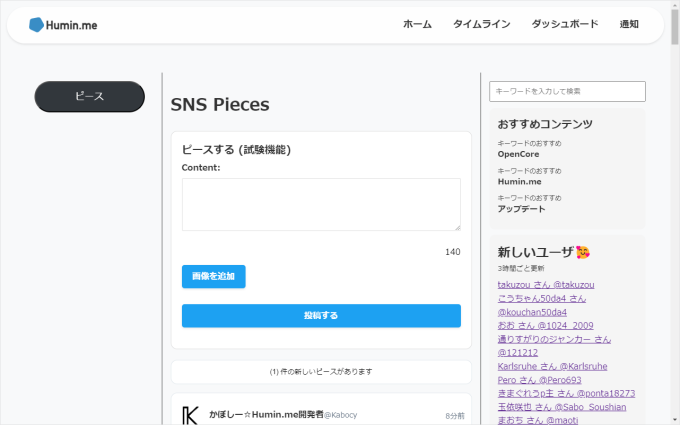Image resolution: width=680 pixels, height=425 pixels.
Task: Click the 140 character counter
Action: coord(452,252)
